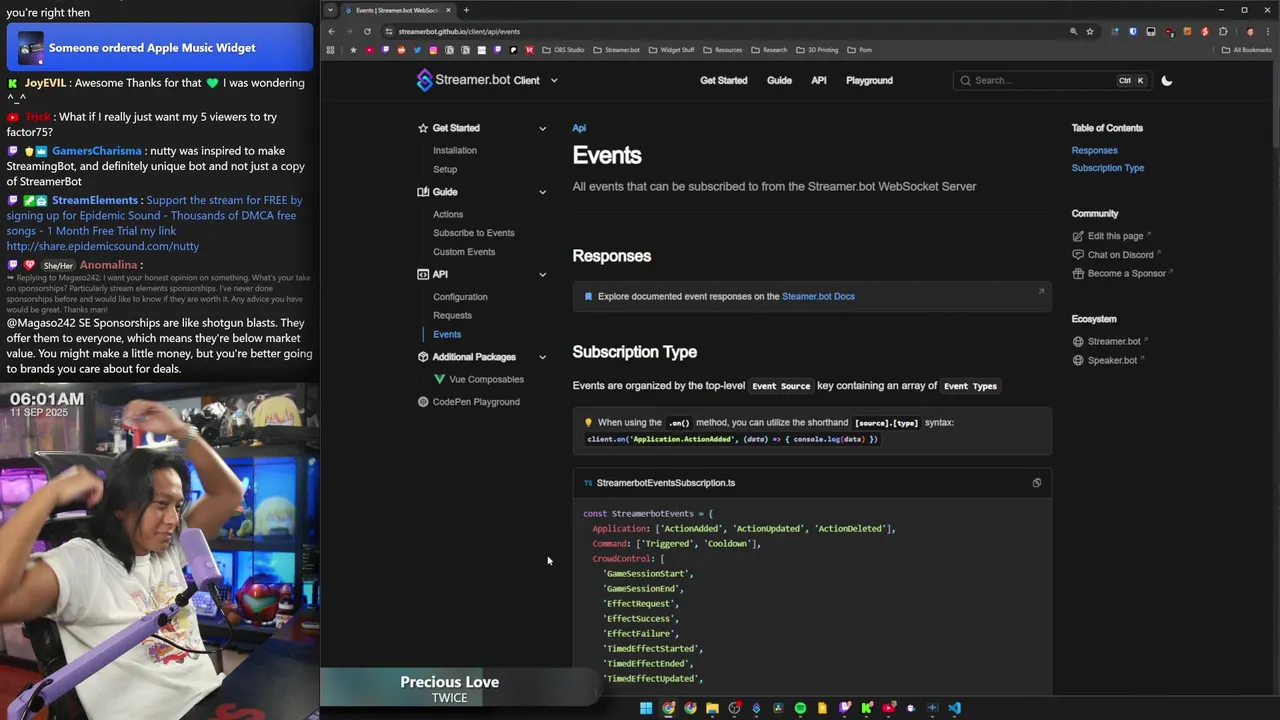Click the search magnifier icon in the header
Viewport: 1280px width, 720px height.
[x=965, y=80]
